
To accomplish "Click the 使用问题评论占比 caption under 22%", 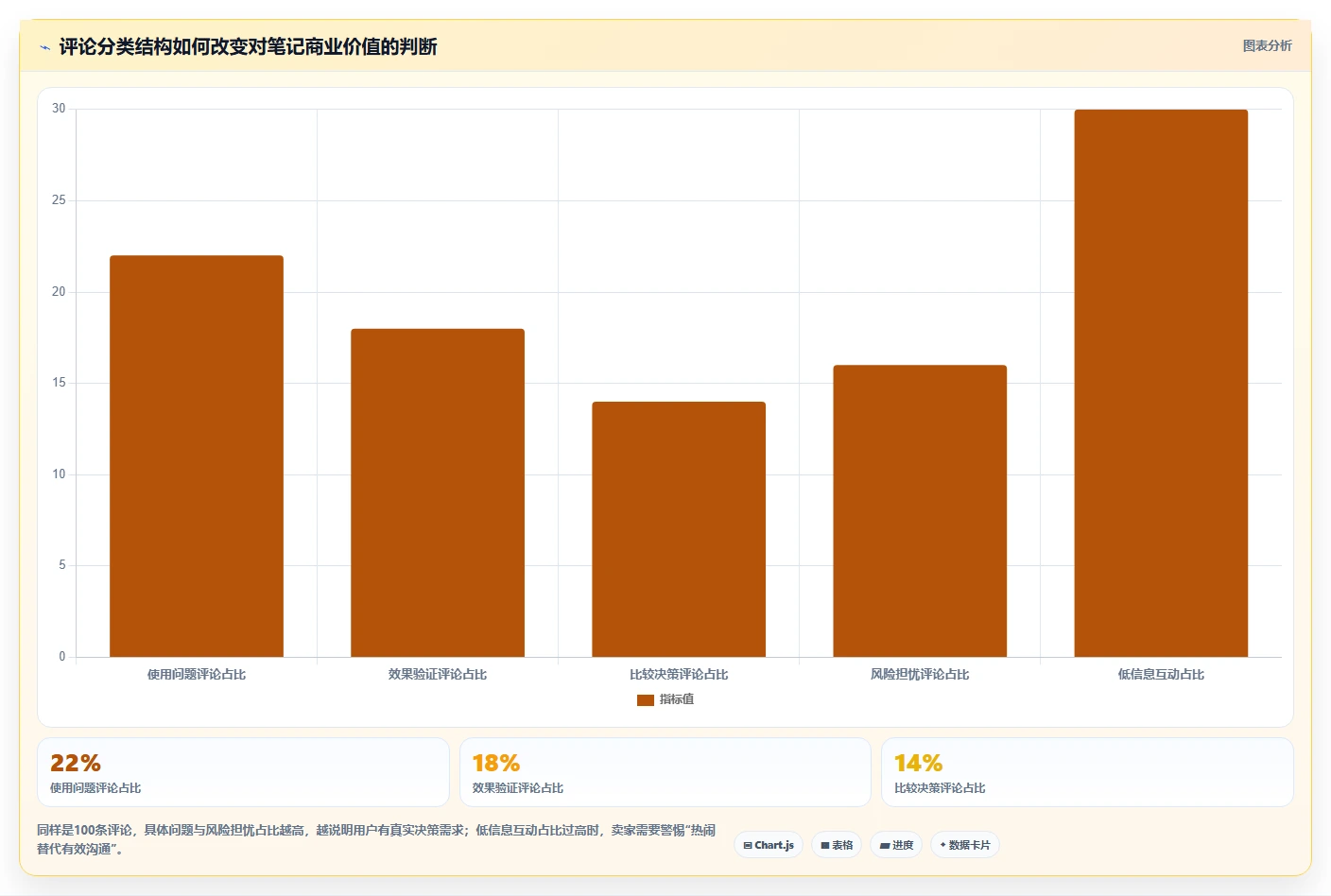I will pyautogui.click(x=95, y=788).
